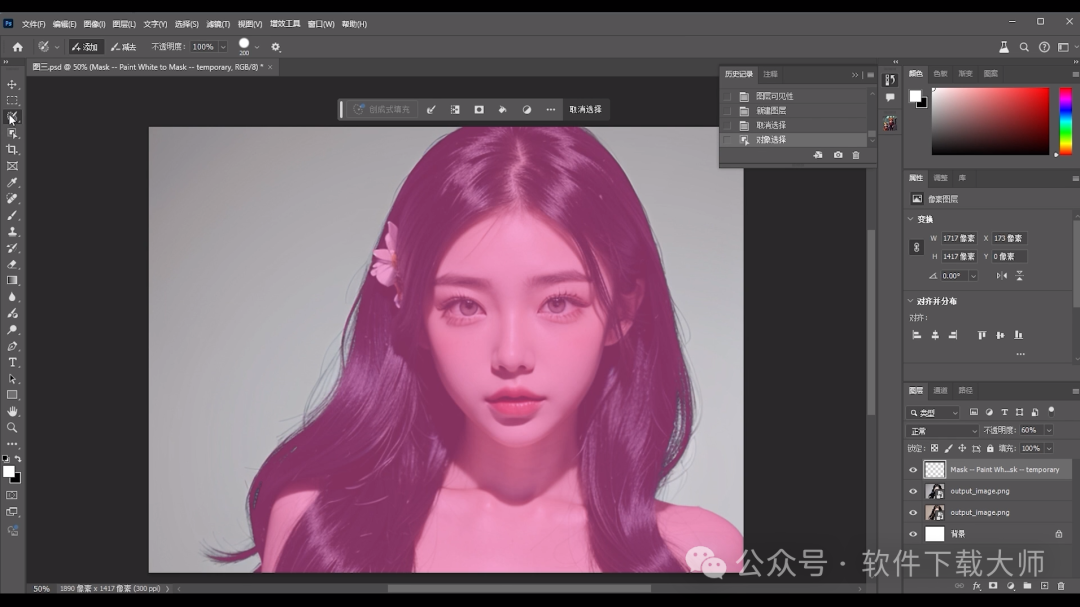Create new layer with plus icon
The image size is (1080, 607).
click(x=1044, y=586)
